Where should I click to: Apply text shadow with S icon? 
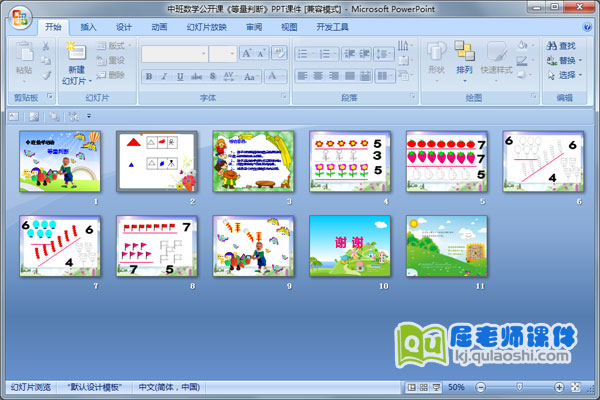point(213,77)
